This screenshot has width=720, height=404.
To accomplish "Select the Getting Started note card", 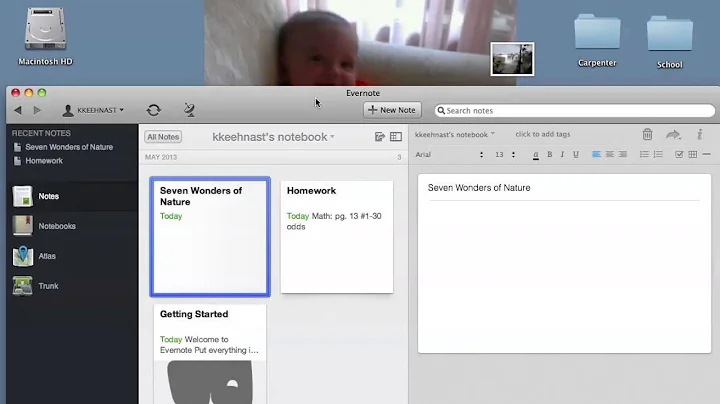I will [x=210, y=354].
